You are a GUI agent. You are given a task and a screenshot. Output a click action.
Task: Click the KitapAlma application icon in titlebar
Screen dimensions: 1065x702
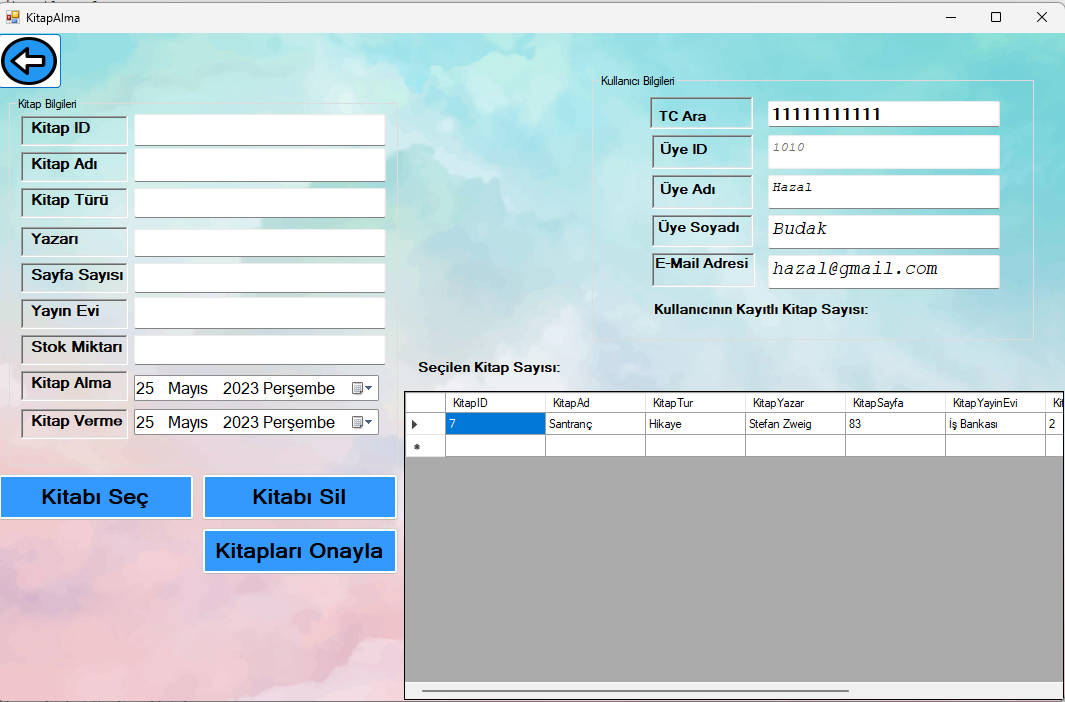tap(10, 17)
